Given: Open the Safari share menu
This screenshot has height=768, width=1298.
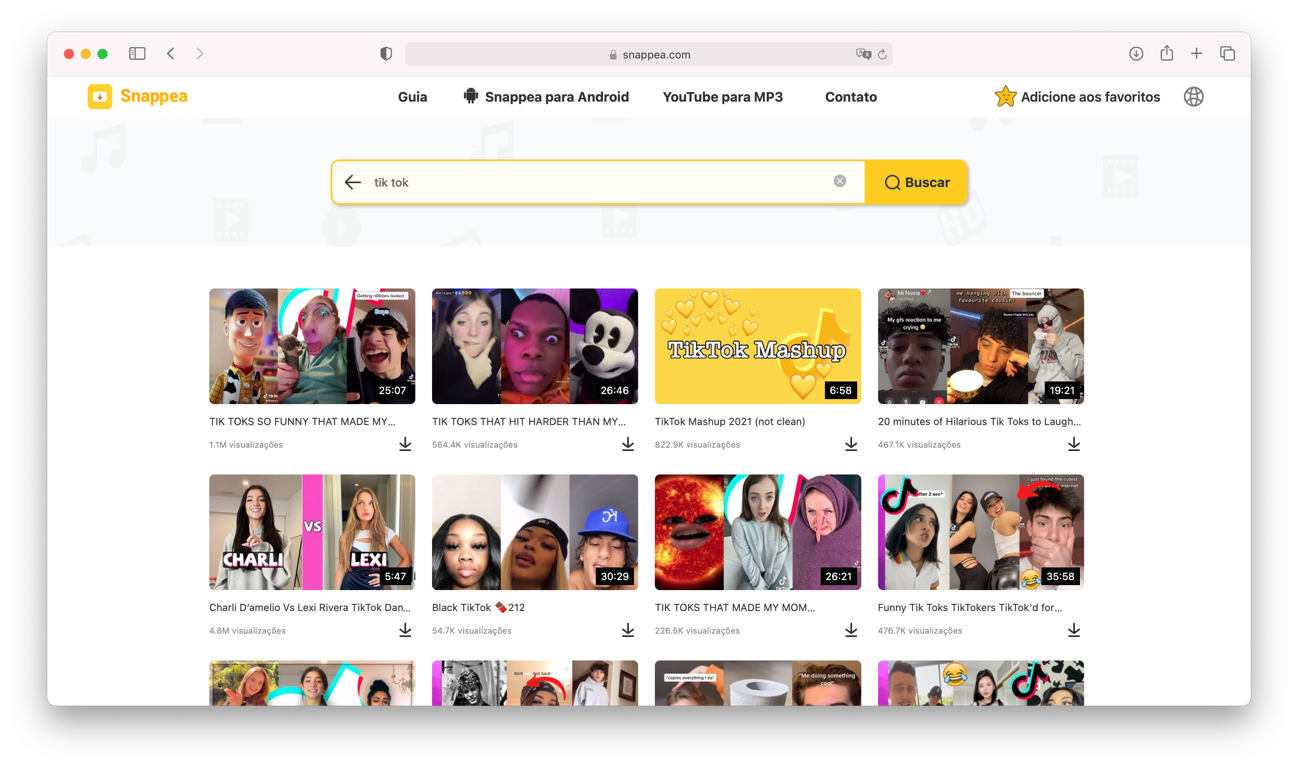Looking at the screenshot, I should (x=1166, y=53).
